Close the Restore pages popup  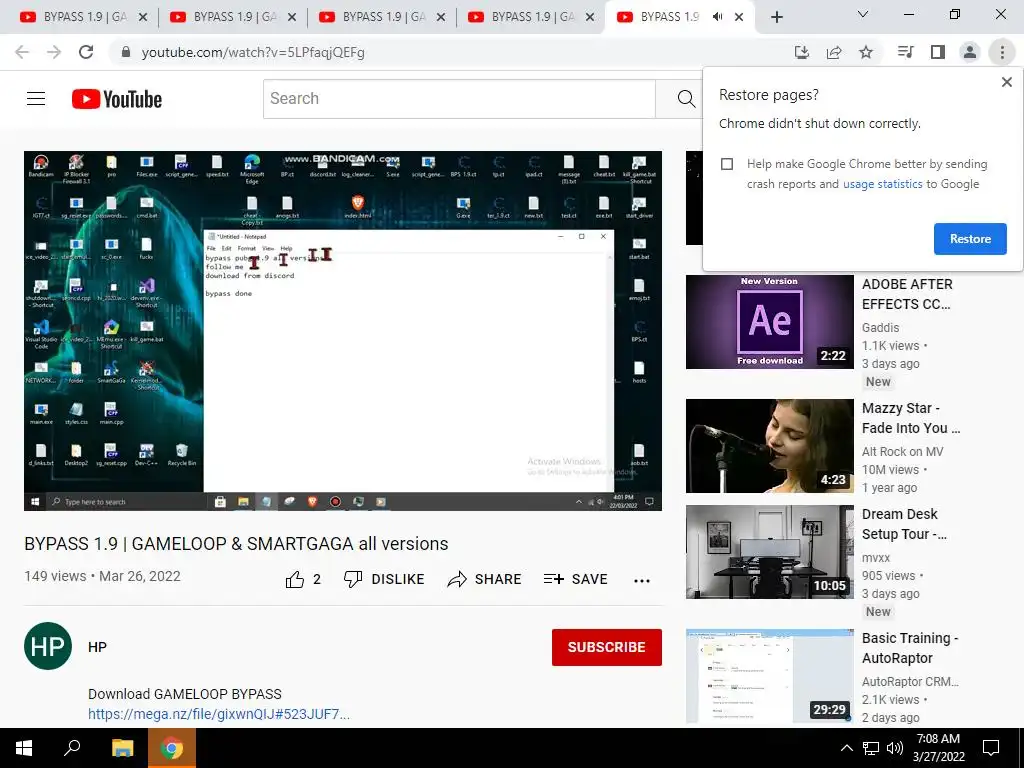point(1006,82)
